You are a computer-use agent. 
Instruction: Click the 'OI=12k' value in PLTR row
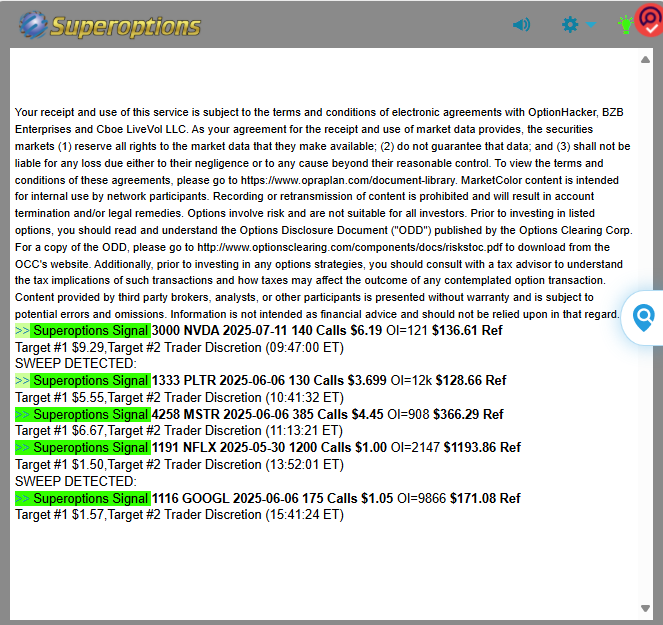click(x=411, y=380)
